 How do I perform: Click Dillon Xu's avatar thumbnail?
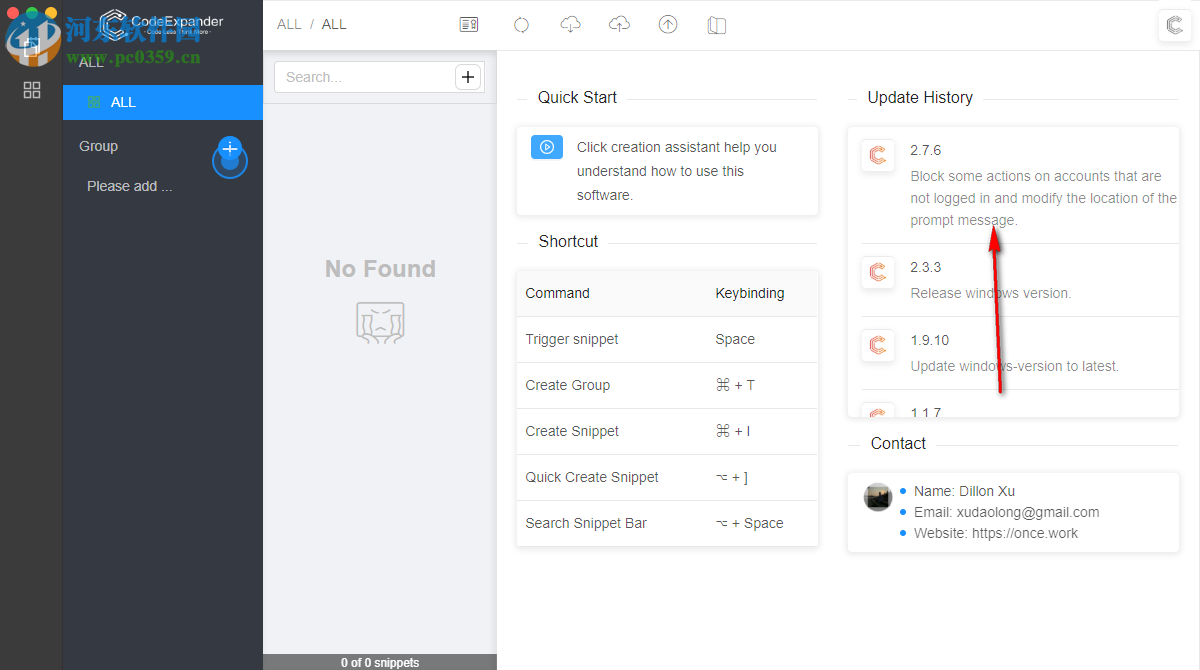tap(878, 497)
